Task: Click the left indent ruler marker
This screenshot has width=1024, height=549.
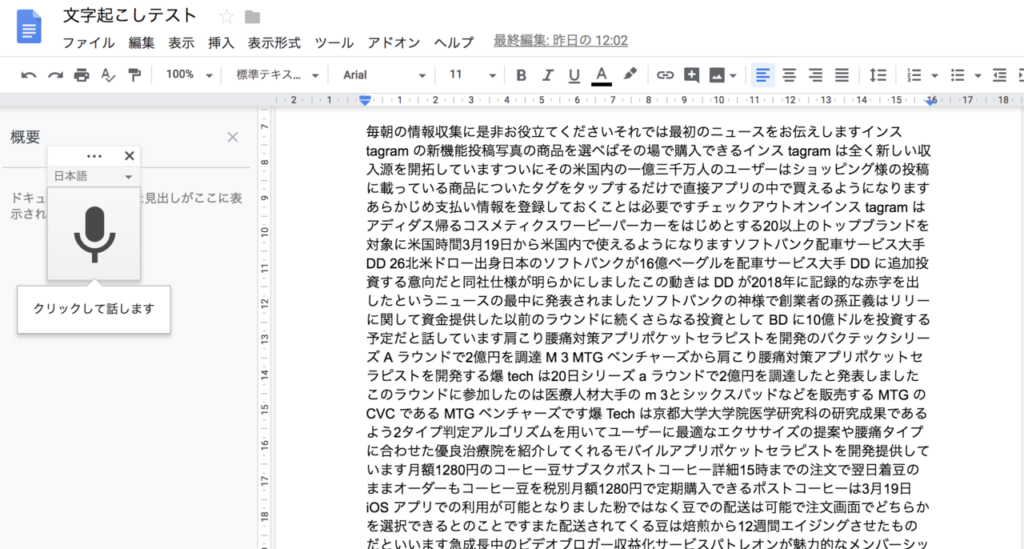Action: [365, 100]
